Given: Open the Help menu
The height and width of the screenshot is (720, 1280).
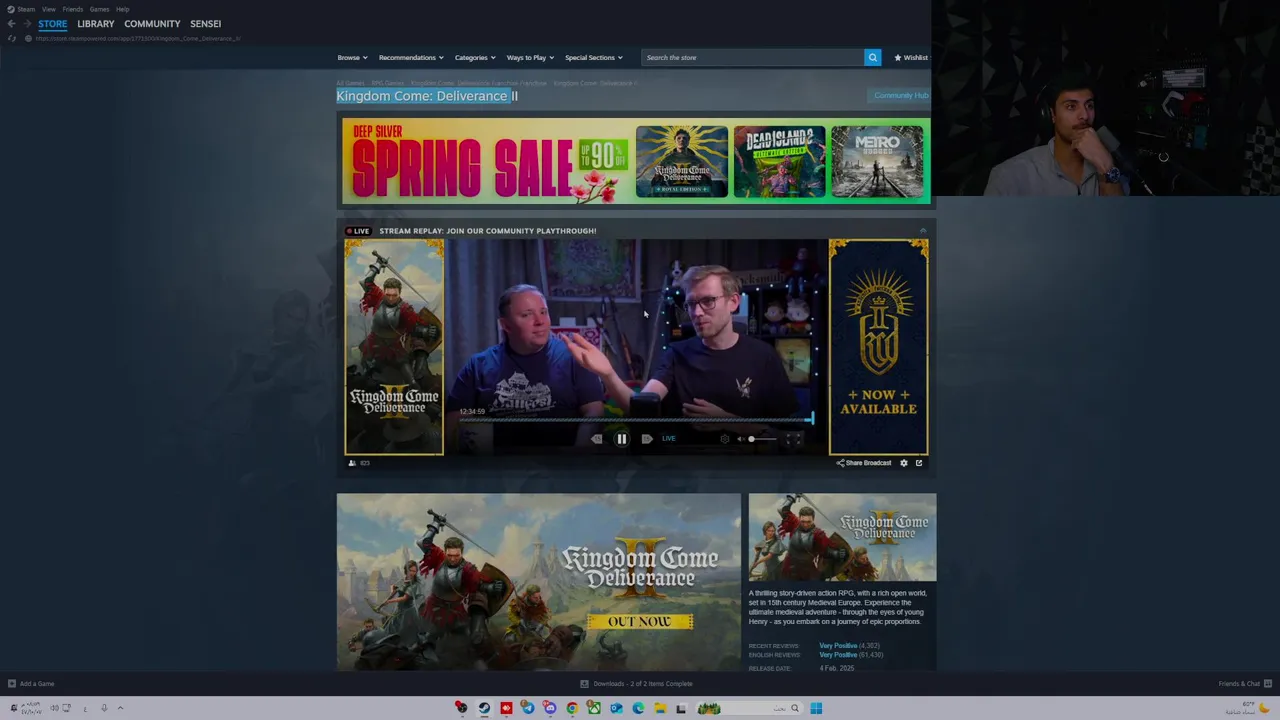Looking at the screenshot, I should pyautogui.click(x=122, y=9).
